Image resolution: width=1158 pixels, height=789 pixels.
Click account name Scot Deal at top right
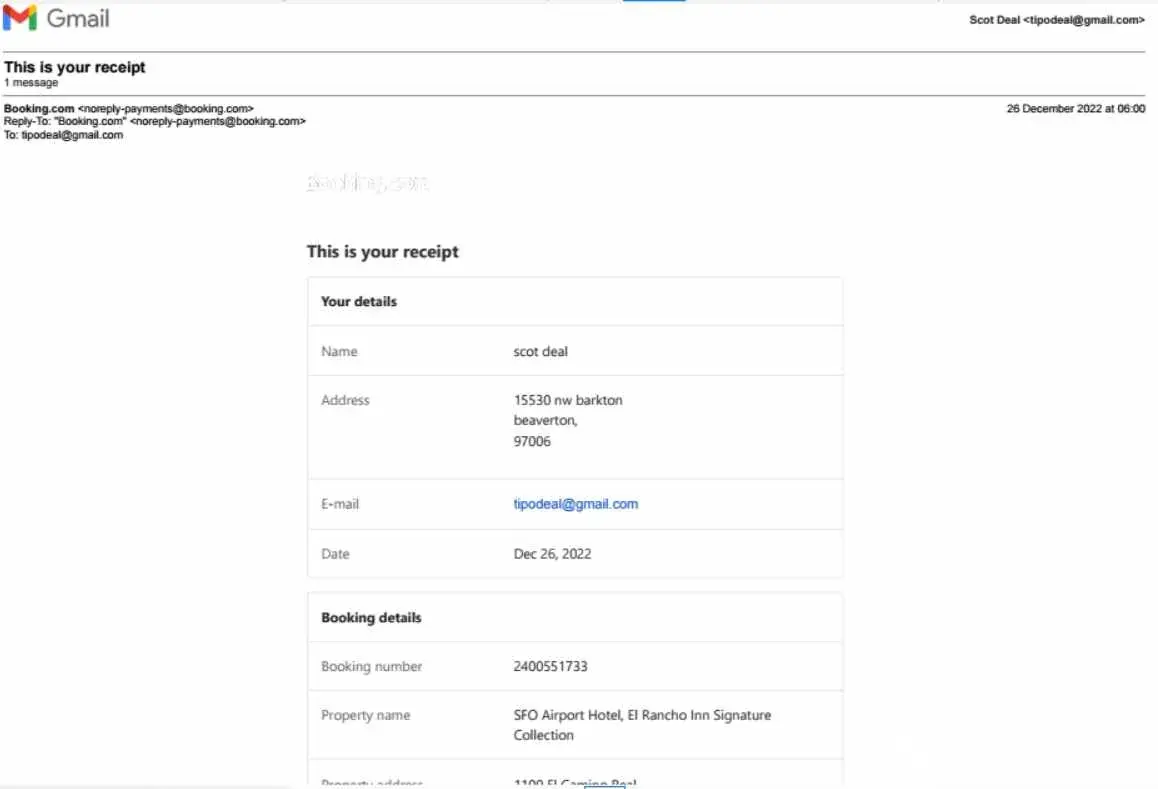coord(1056,20)
